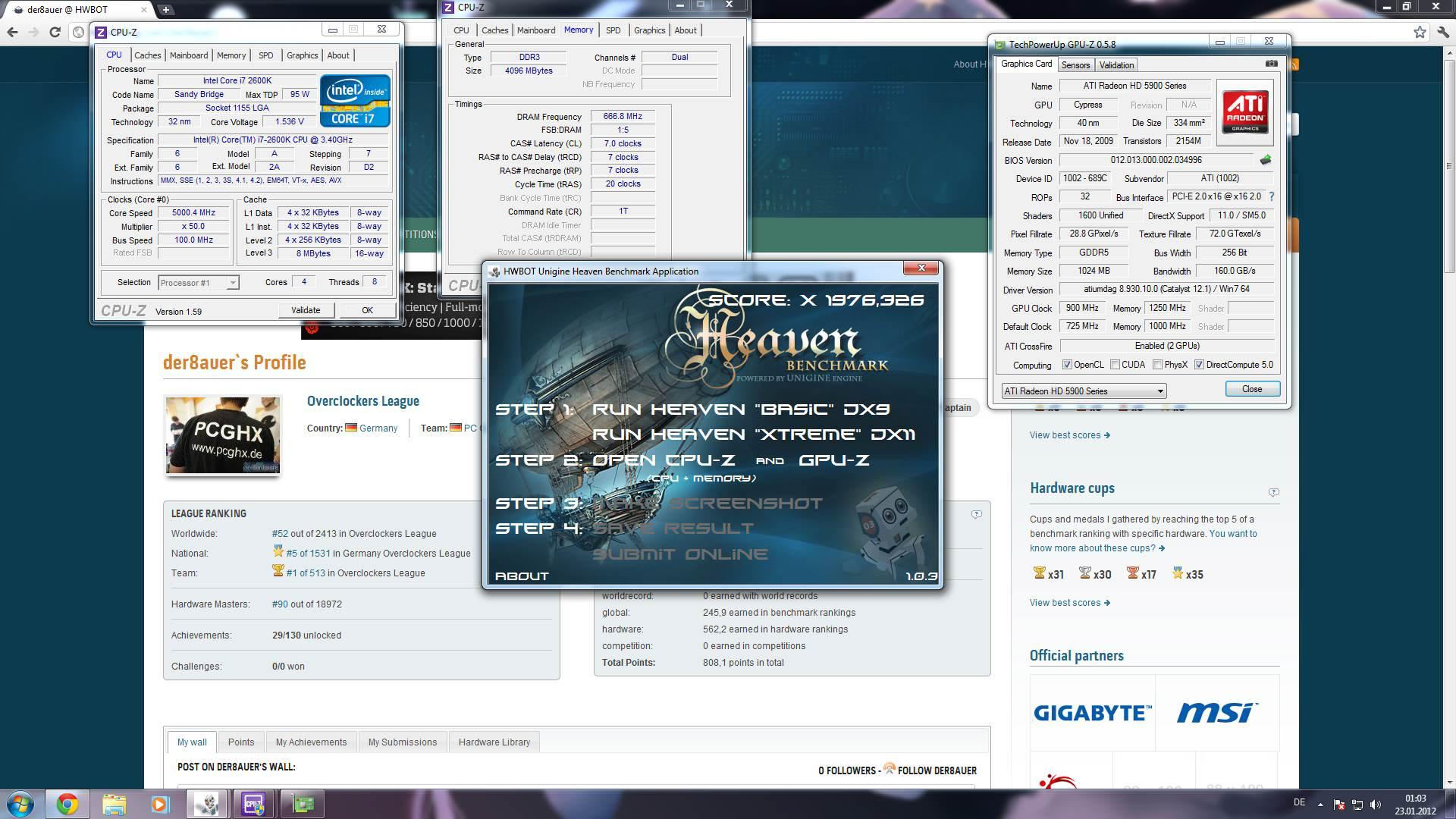
Task: Click About in Heaven benchmark window
Action: [x=522, y=576]
